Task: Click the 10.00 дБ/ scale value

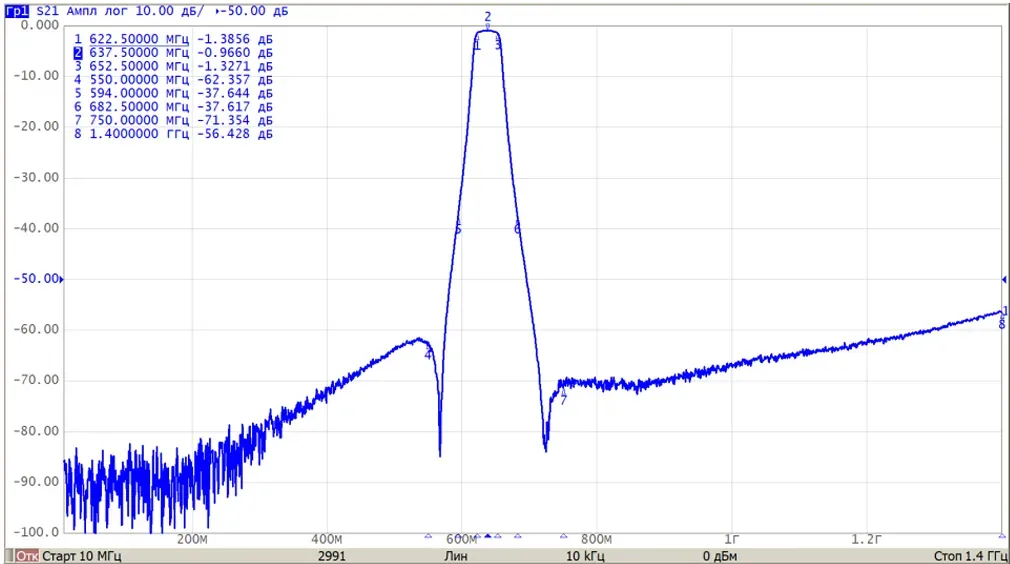Action: click(170, 11)
